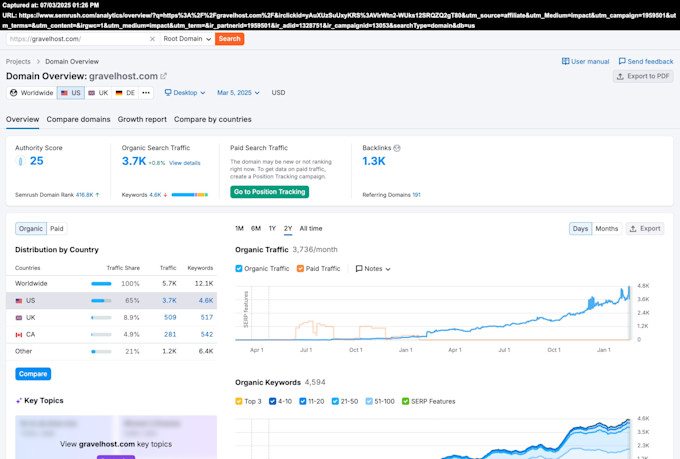Switch chart to Months view

[607, 229]
